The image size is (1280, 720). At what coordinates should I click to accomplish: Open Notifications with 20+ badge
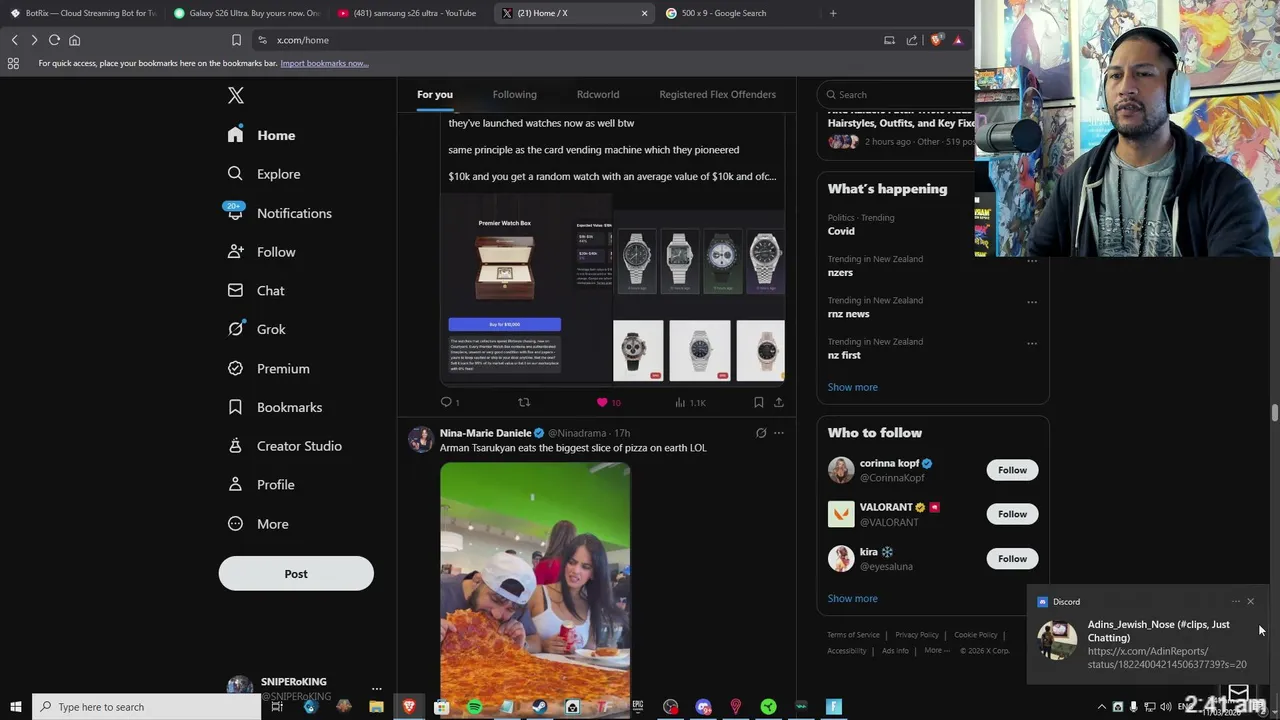[x=279, y=213]
